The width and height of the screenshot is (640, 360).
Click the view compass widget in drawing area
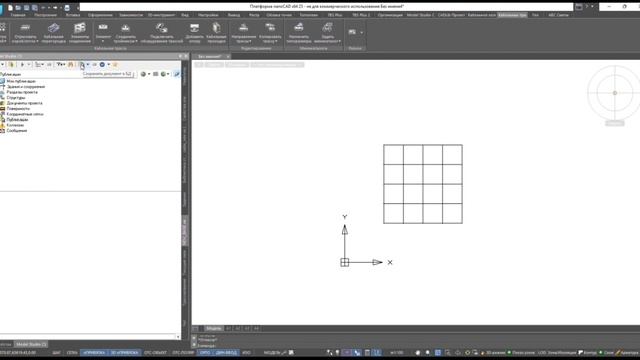point(615,93)
